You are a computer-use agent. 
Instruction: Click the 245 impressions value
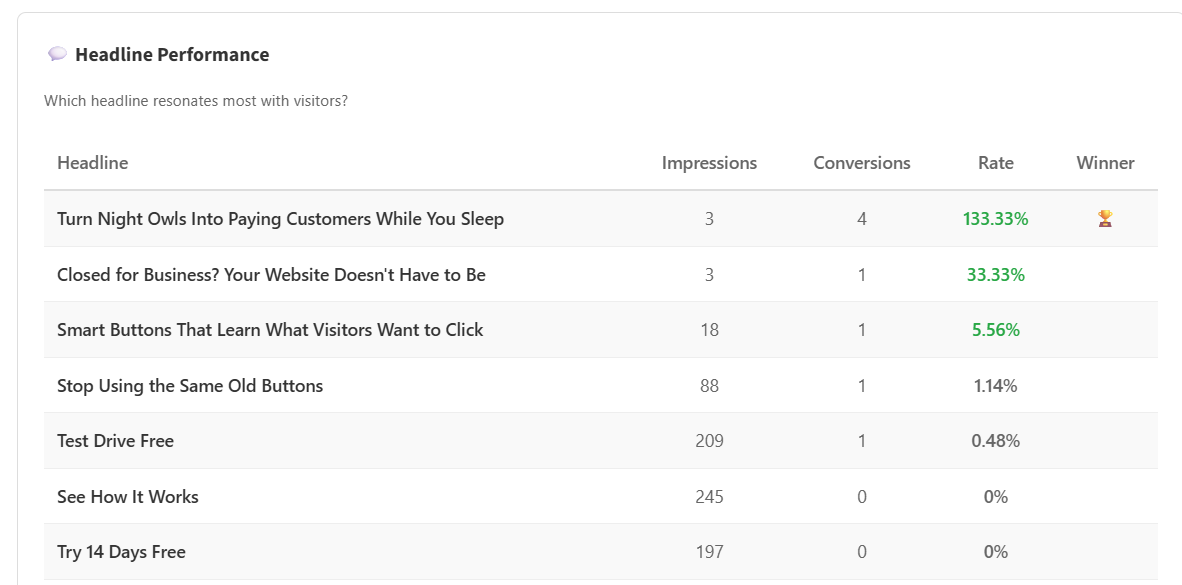tap(709, 497)
